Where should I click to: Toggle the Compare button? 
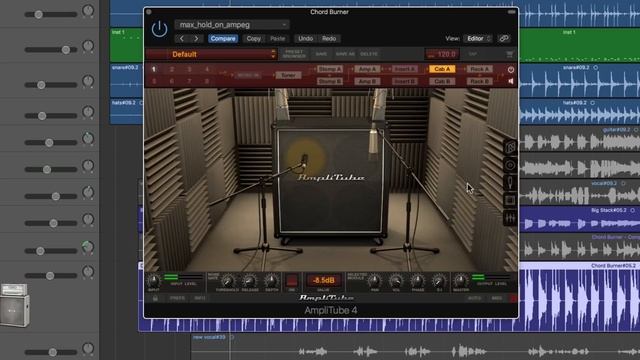223,38
